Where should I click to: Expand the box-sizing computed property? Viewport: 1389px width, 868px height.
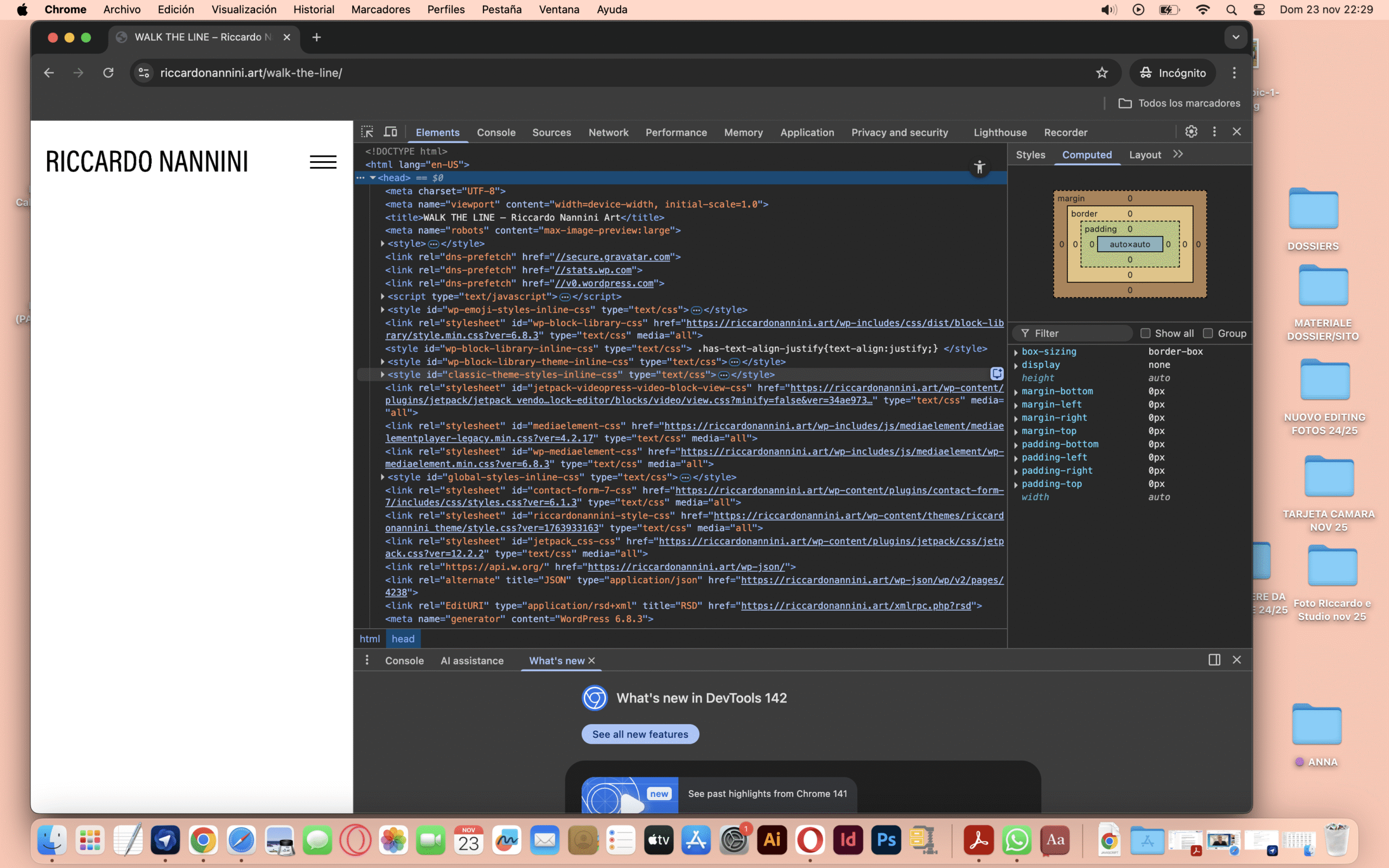[1016, 352]
